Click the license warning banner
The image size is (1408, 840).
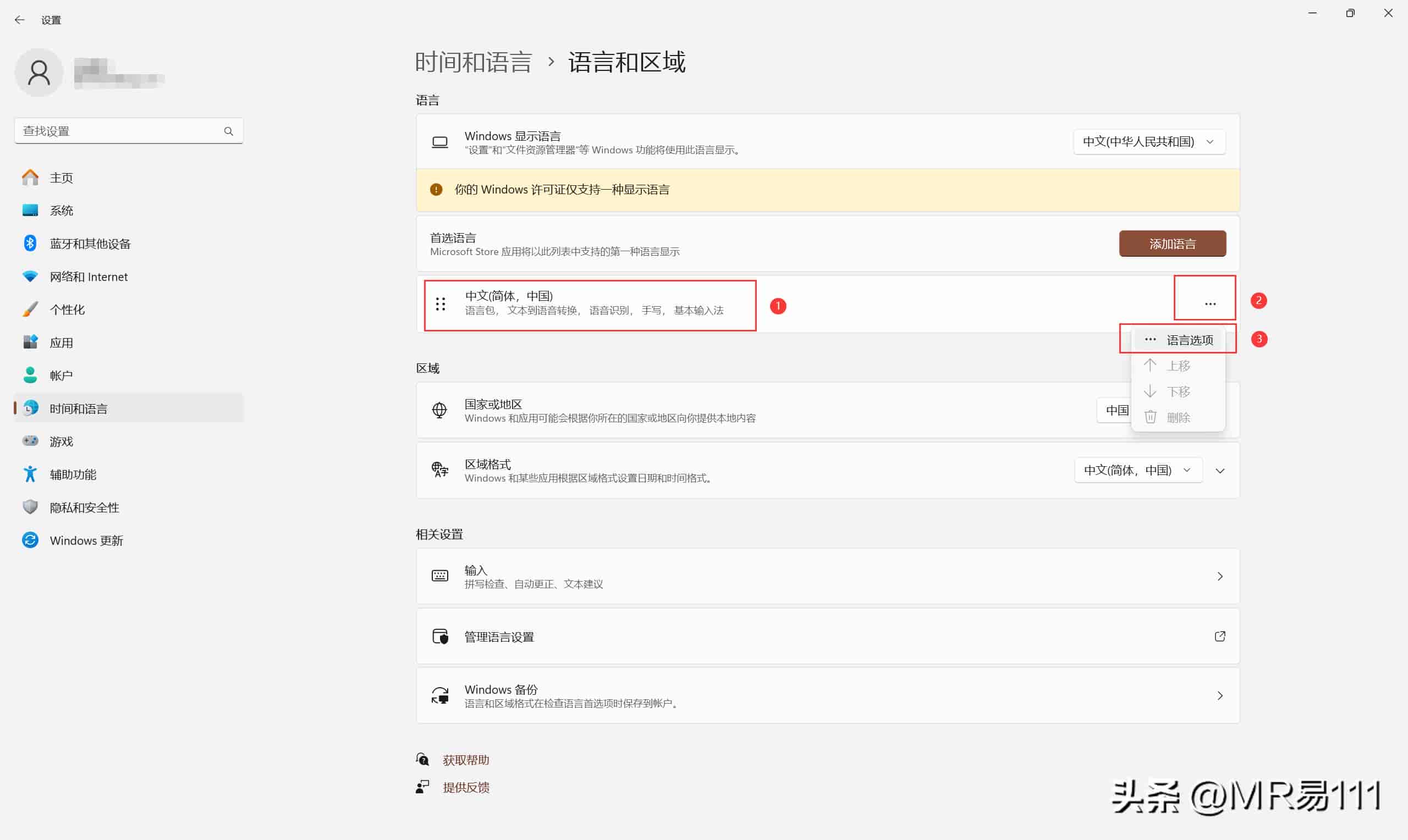pos(828,190)
